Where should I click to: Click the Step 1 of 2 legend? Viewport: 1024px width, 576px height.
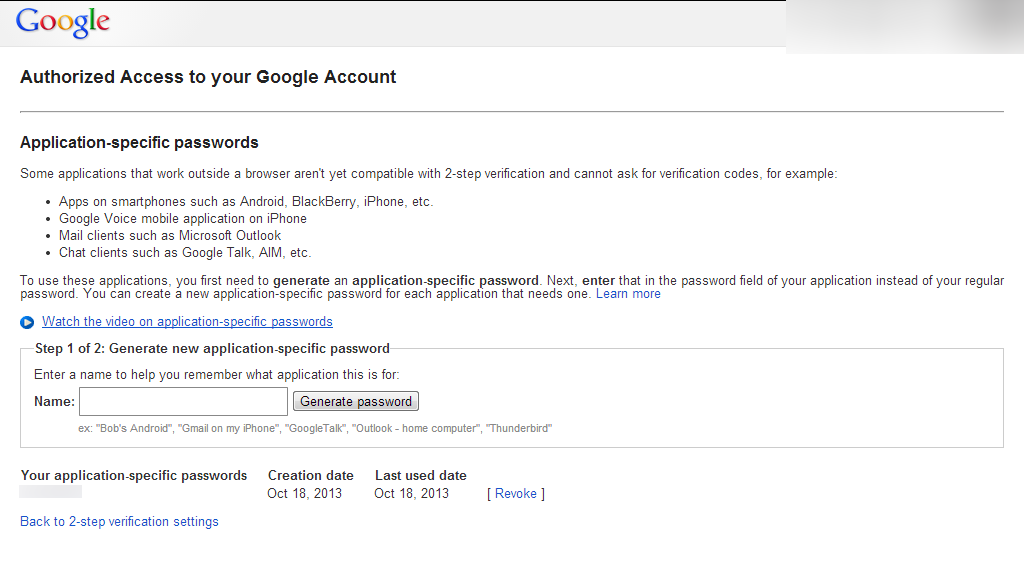pyautogui.click(x=212, y=348)
